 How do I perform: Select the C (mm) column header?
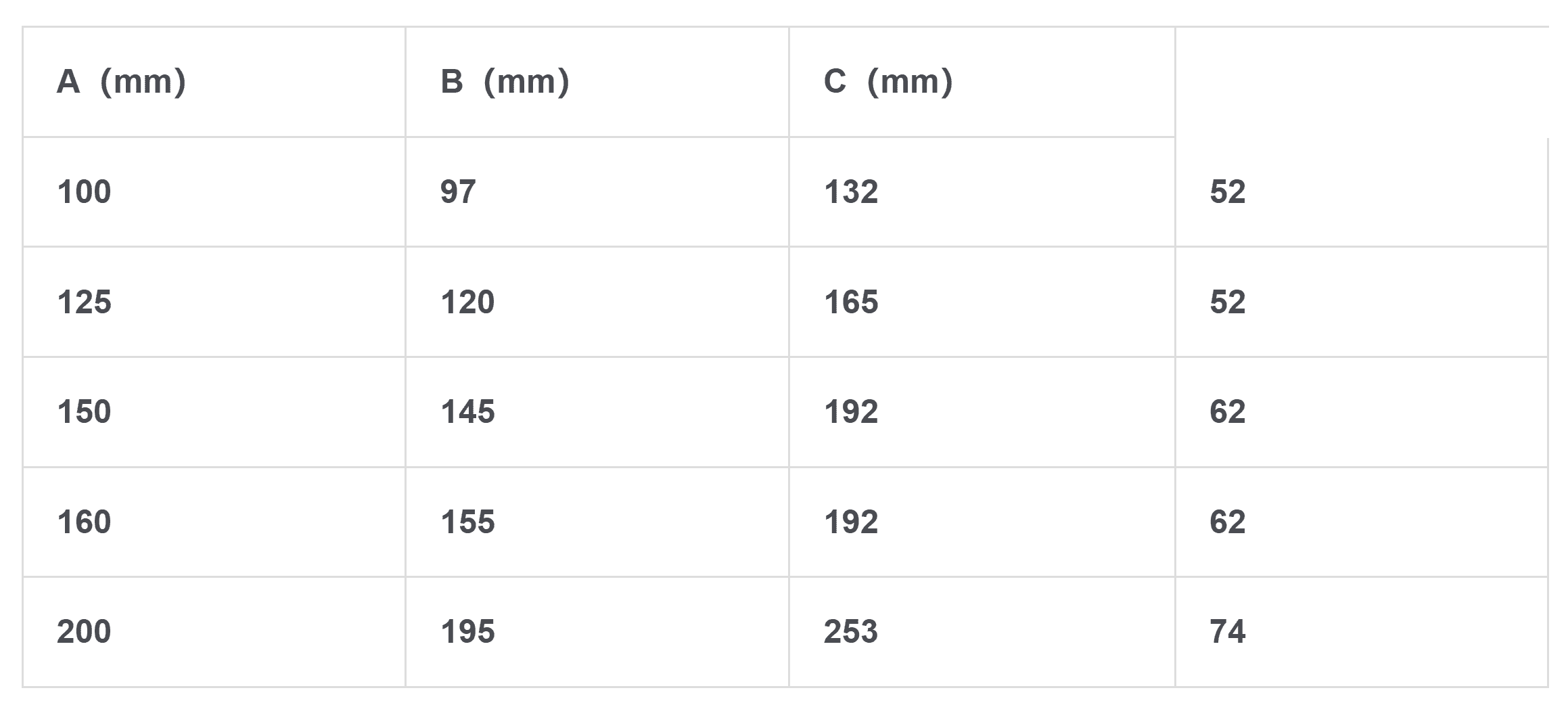click(x=982, y=82)
